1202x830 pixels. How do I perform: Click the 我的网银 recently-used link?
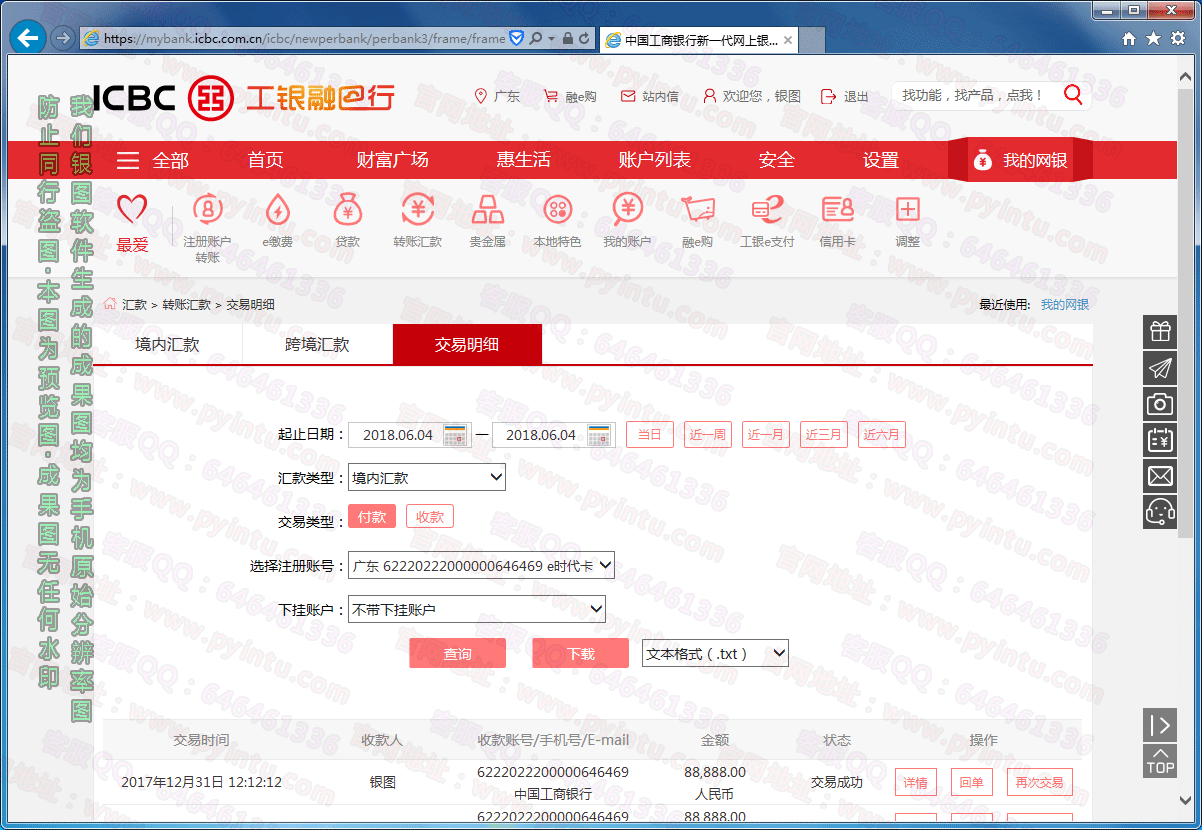(1064, 304)
